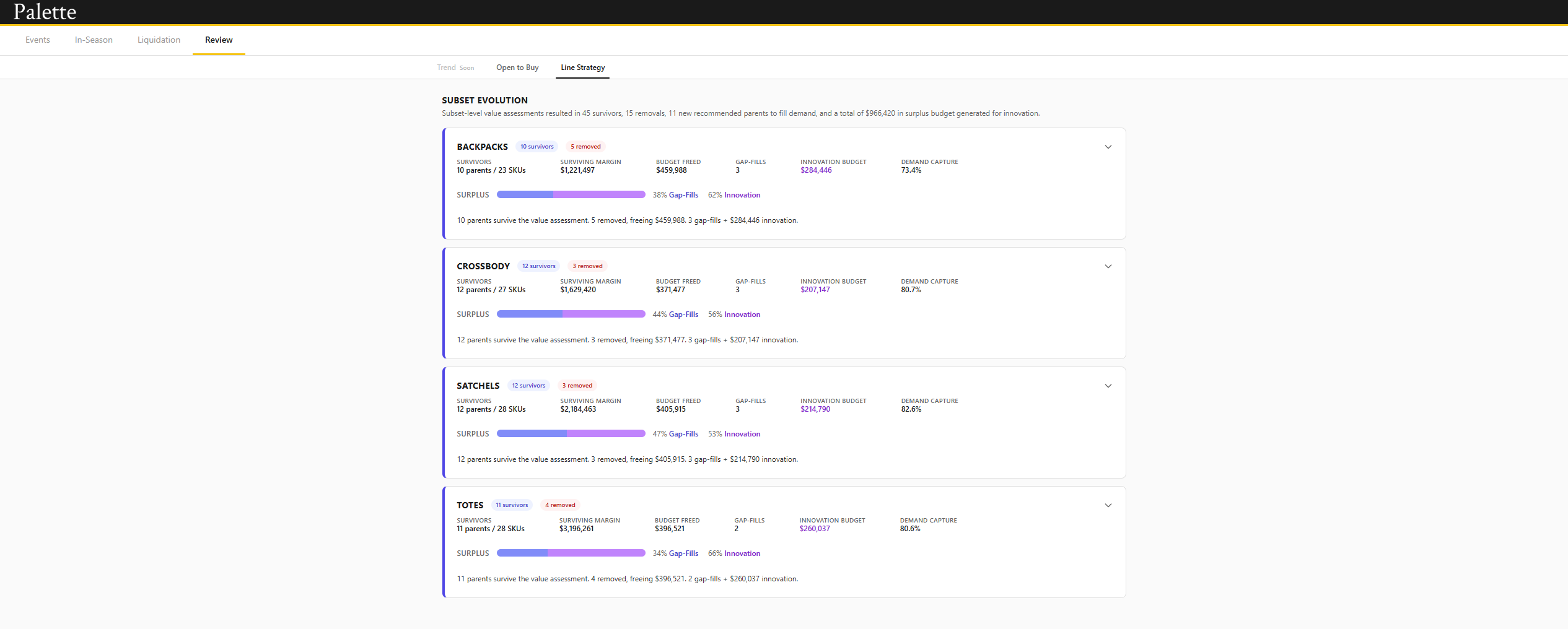The image size is (1568, 629).
Task: Click the '10 survivors' badge on Backpacks
Action: pyautogui.click(x=537, y=146)
